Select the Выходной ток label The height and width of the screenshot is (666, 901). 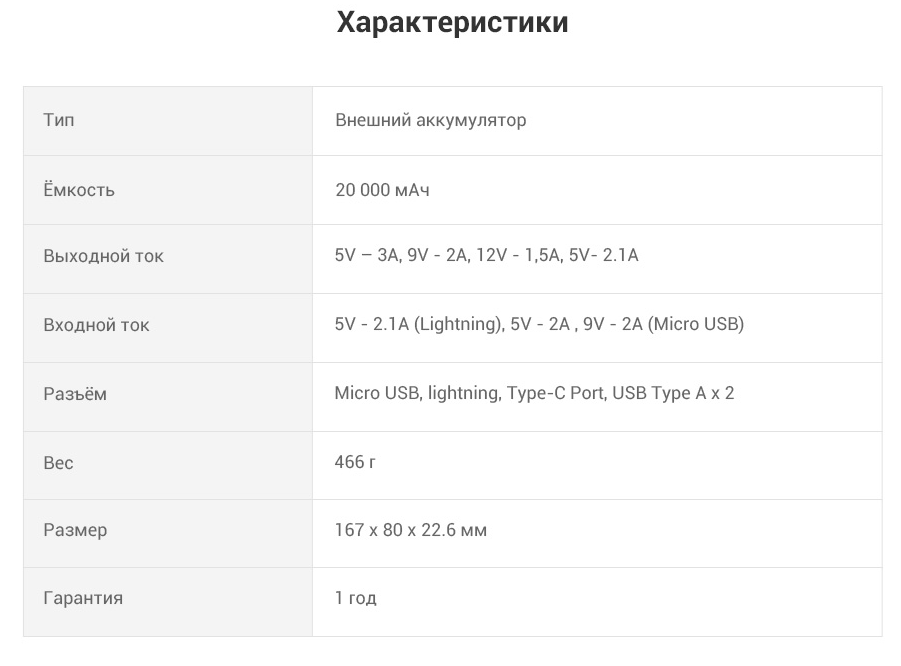coord(103,256)
